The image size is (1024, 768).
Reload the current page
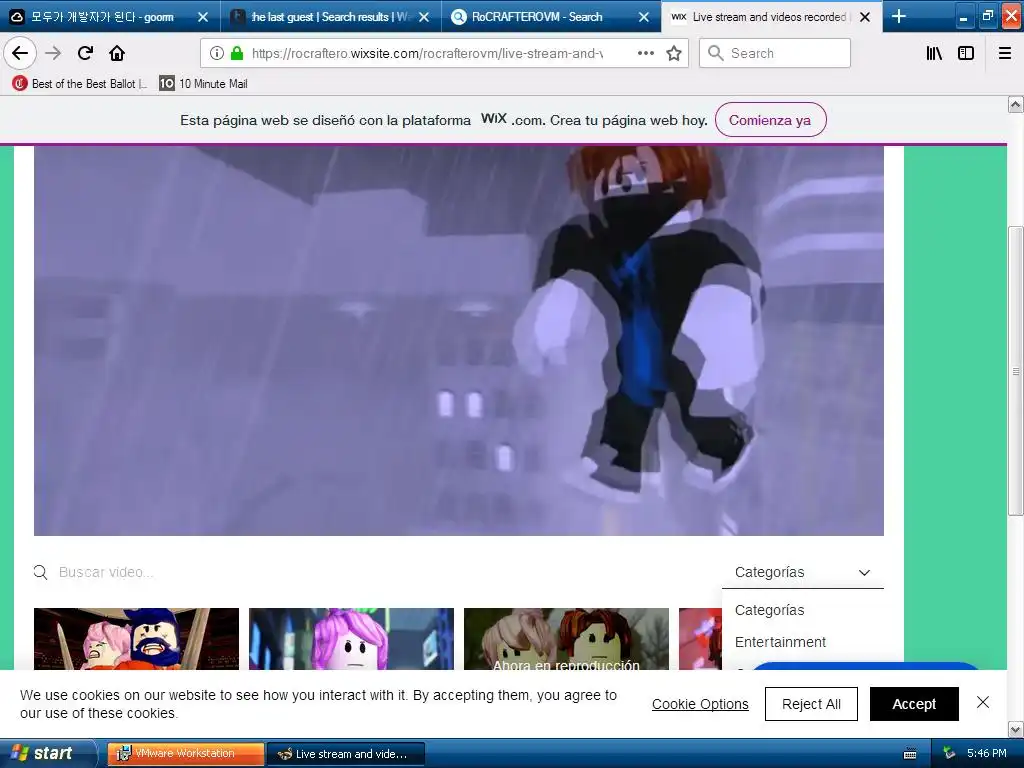[x=85, y=53]
